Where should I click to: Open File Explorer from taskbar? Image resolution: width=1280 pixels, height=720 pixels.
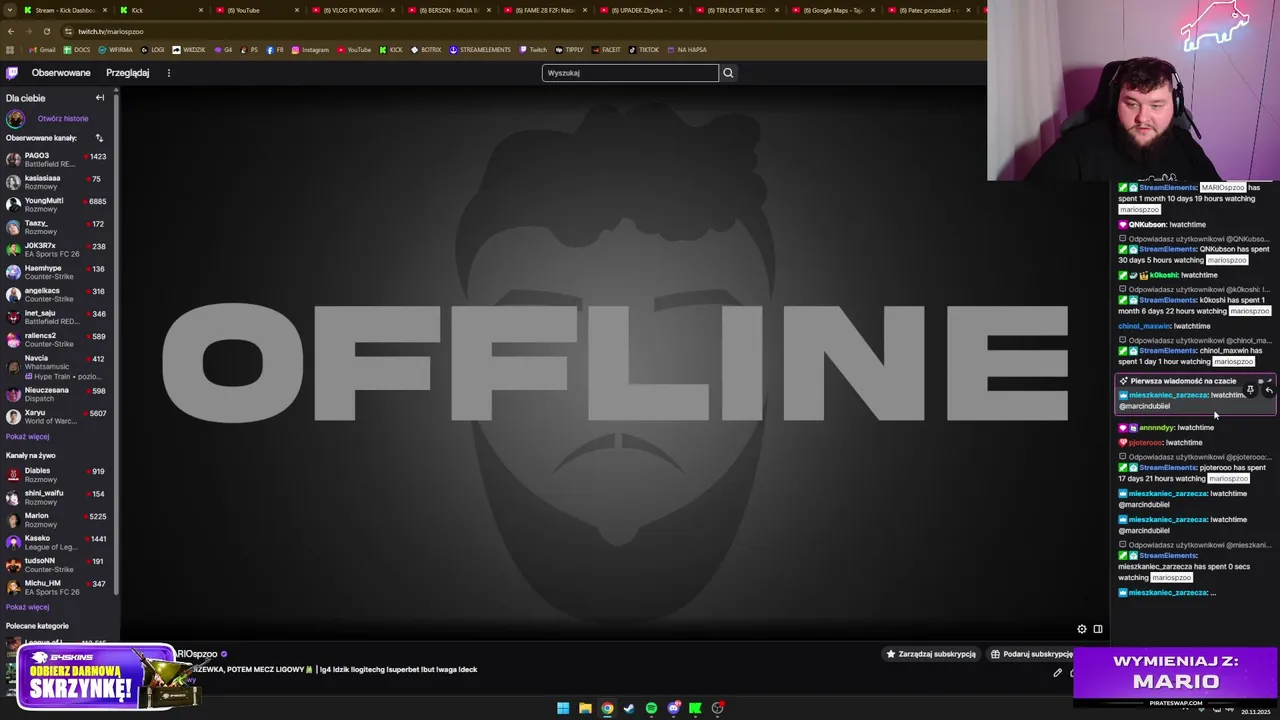coord(585,708)
